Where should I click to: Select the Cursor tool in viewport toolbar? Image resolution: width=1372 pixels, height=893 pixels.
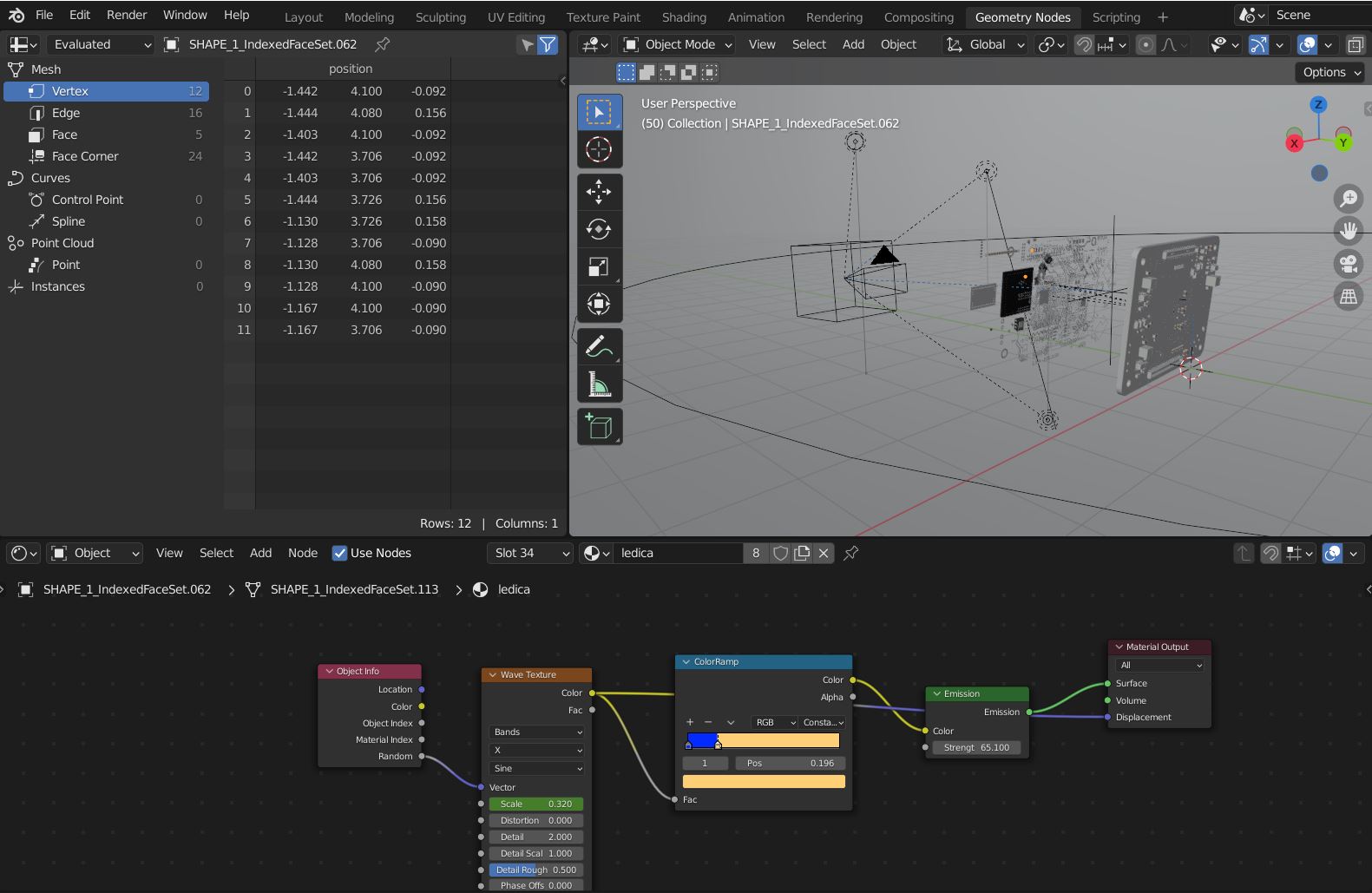pyautogui.click(x=599, y=149)
